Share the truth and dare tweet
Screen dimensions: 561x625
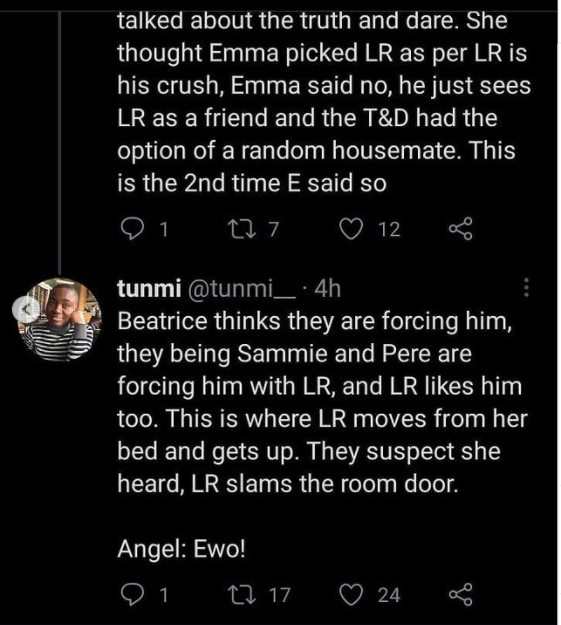461,229
